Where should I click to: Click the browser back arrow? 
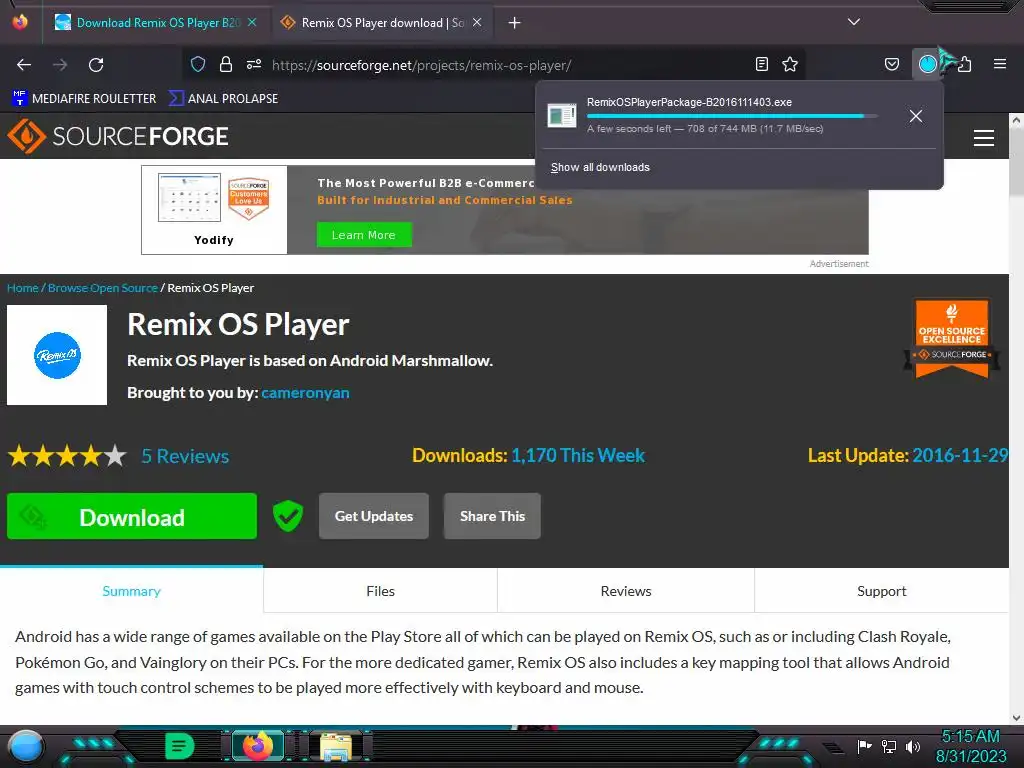point(24,65)
